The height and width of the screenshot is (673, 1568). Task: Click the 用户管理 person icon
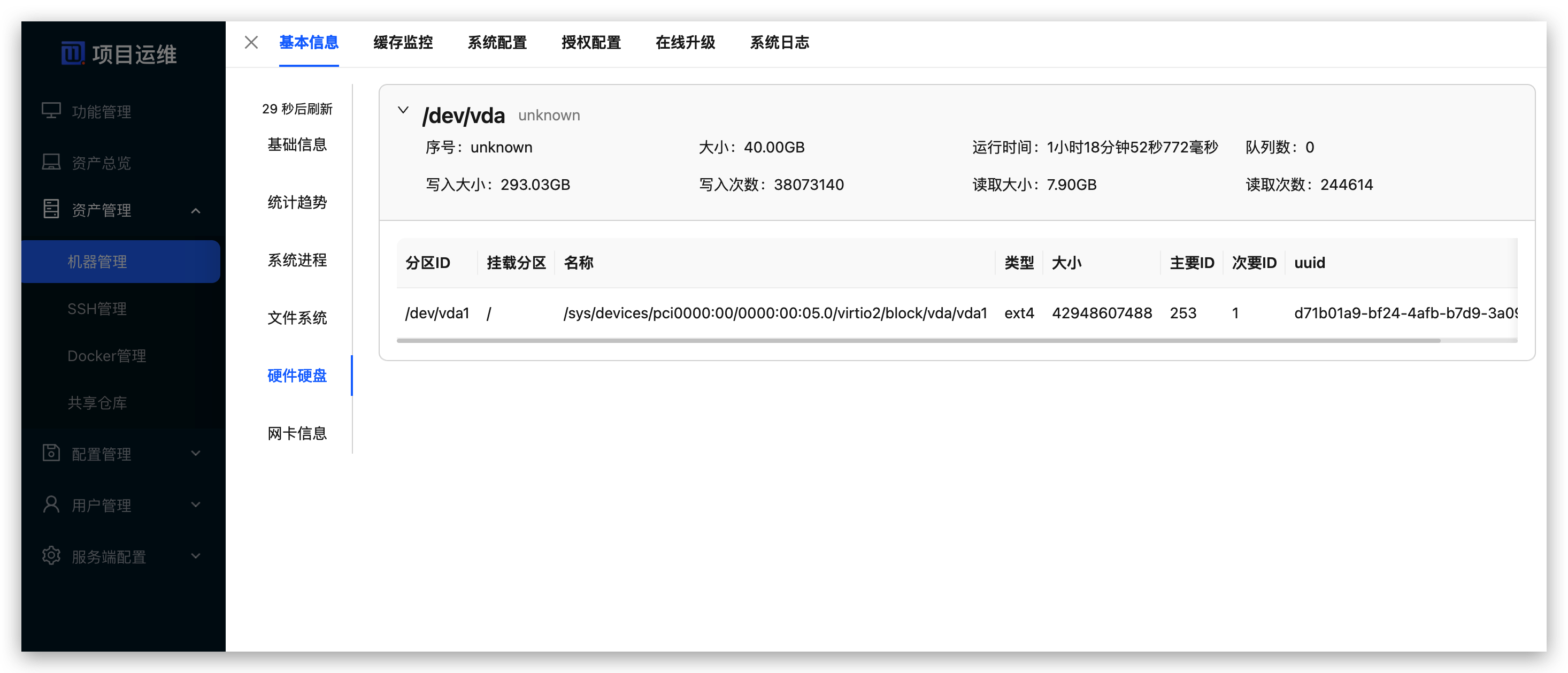tap(51, 504)
